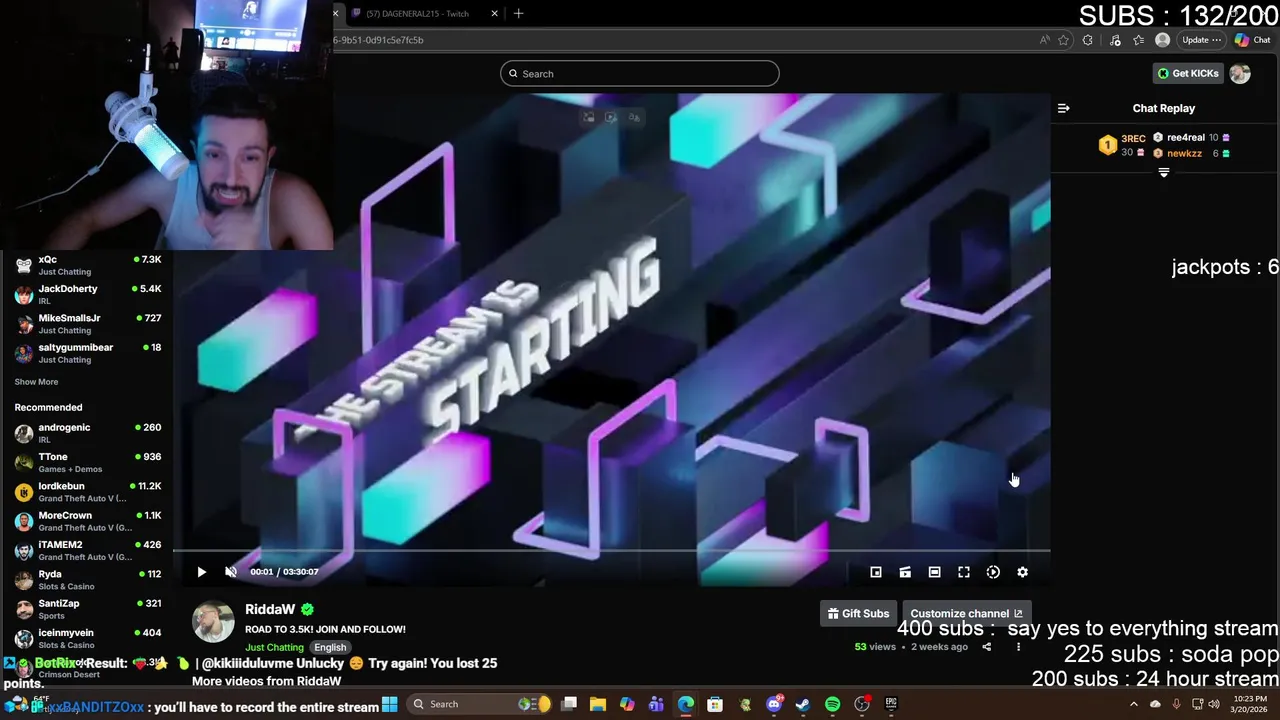The image size is (1280, 720).
Task: Expand Show More in following list
Action: click(x=36, y=382)
